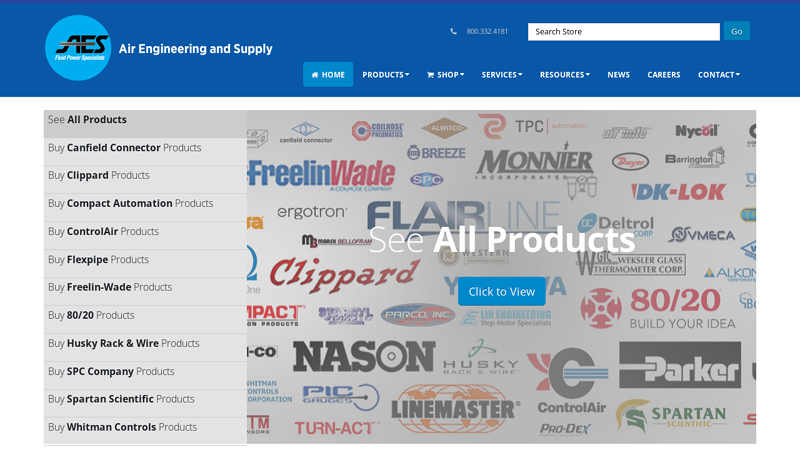Image resolution: width=800 pixels, height=450 pixels.
Task: Click the Deltrol Corp logo
Action: [x=616, y=225]
